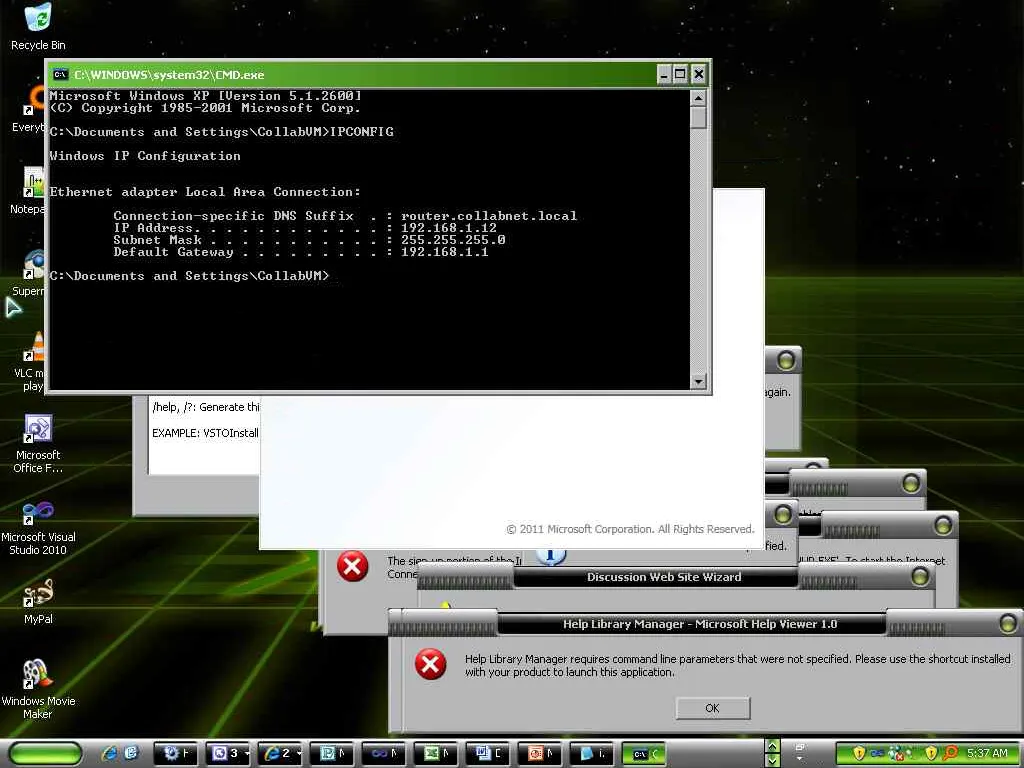Screen dimensions: 1024x768
Task: Switch to the blue-document taskbar button labeled i
Action: coord(592,754)
